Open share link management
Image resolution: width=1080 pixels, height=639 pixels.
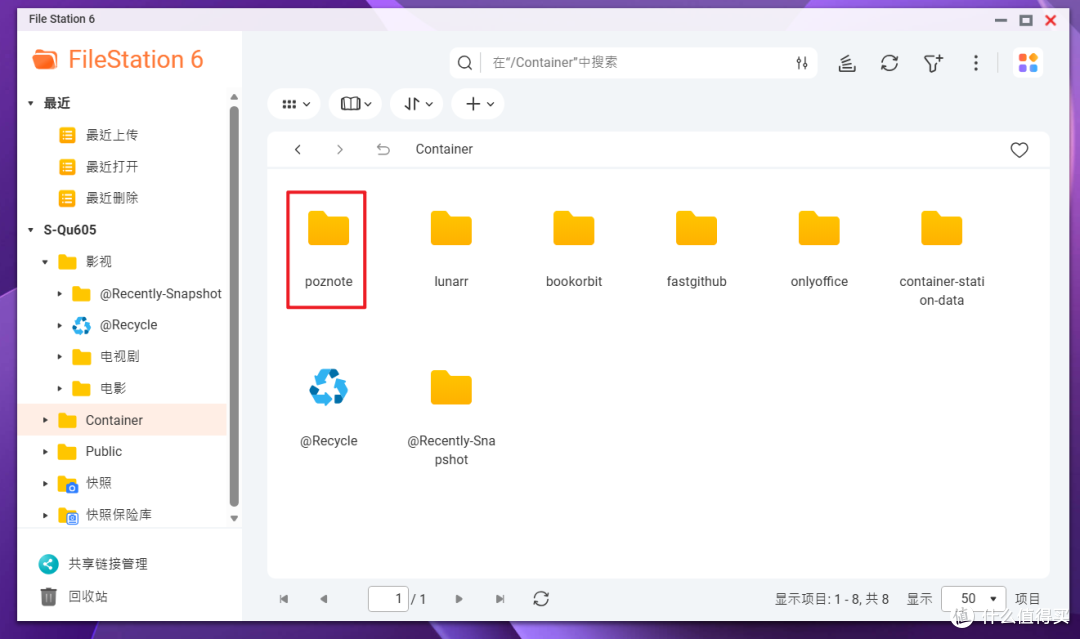tap(93, 564)
